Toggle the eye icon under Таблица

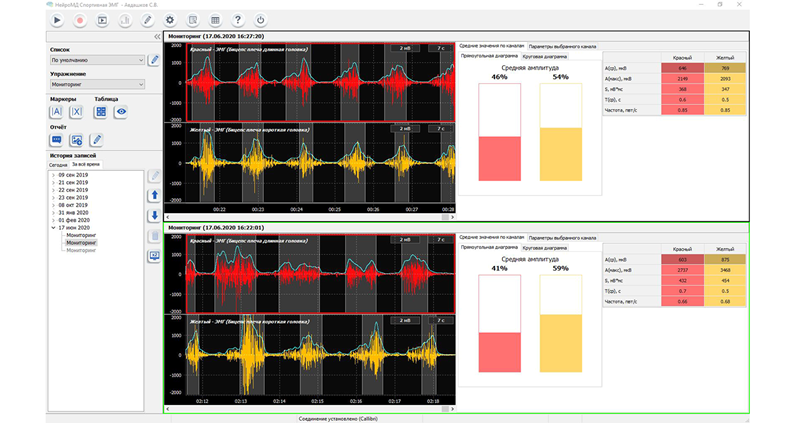(121, 112)
